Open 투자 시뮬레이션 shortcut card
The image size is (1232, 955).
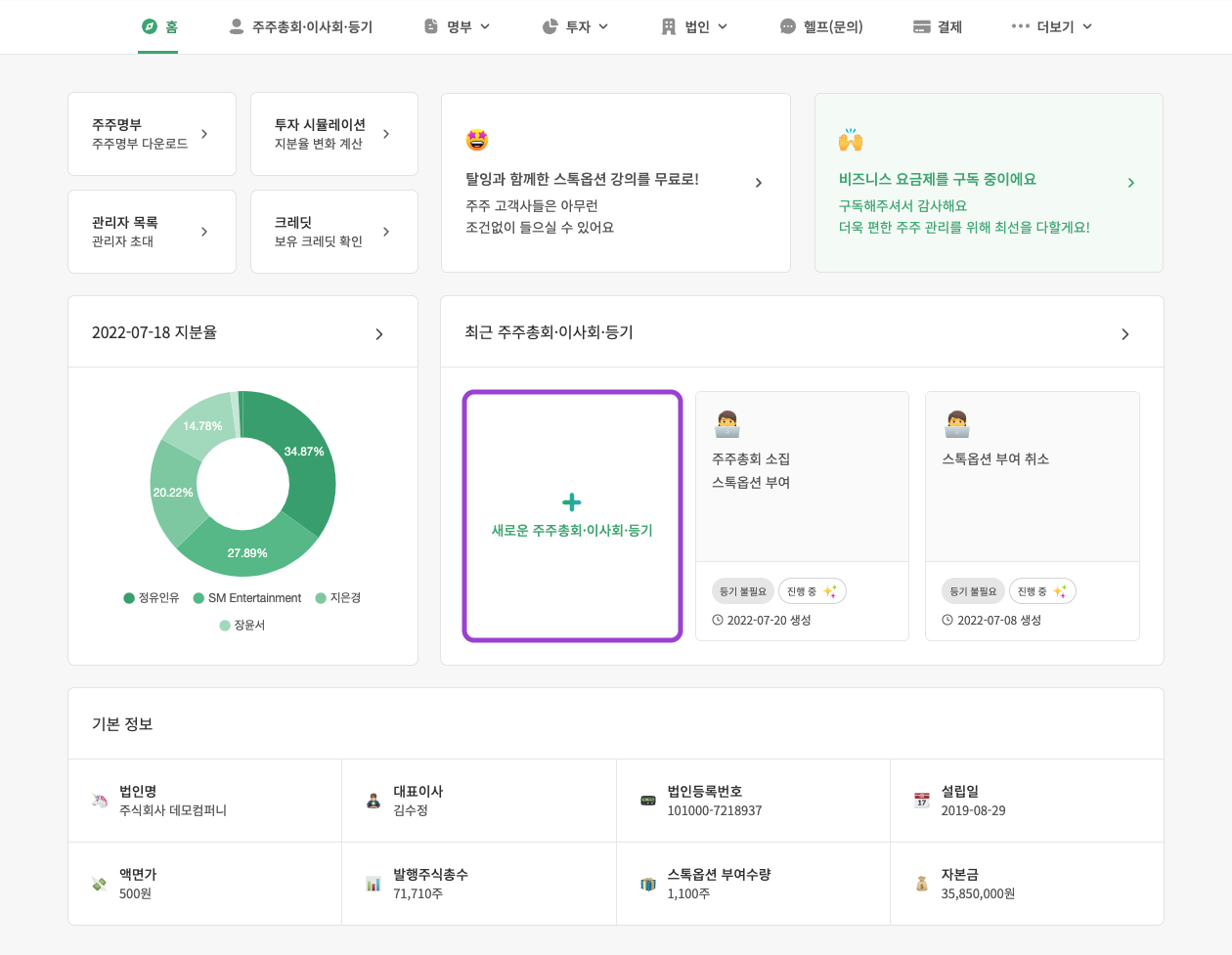[x=333, y=134]
